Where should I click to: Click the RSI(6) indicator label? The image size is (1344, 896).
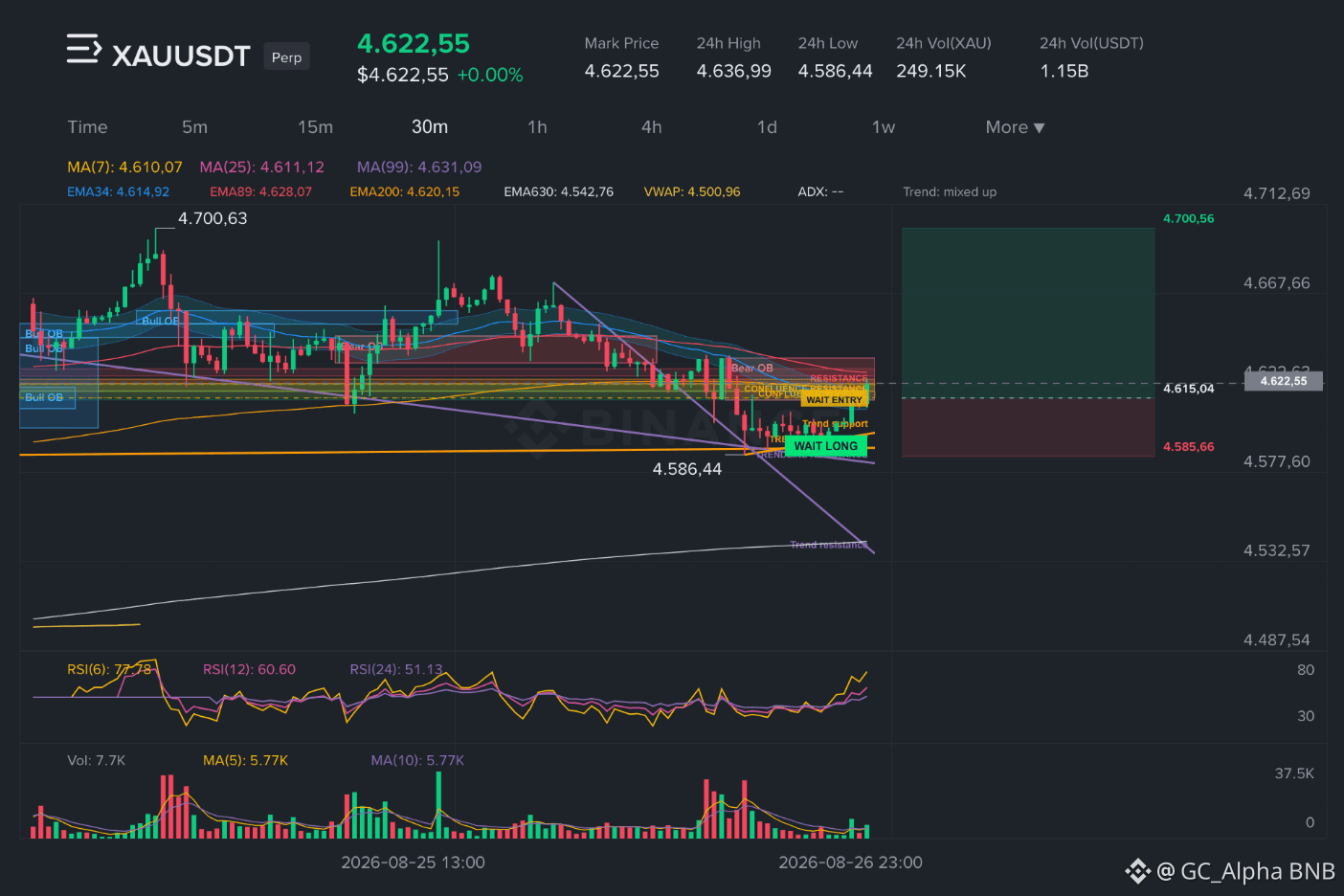pyautogui.click(x=109, y=669)
